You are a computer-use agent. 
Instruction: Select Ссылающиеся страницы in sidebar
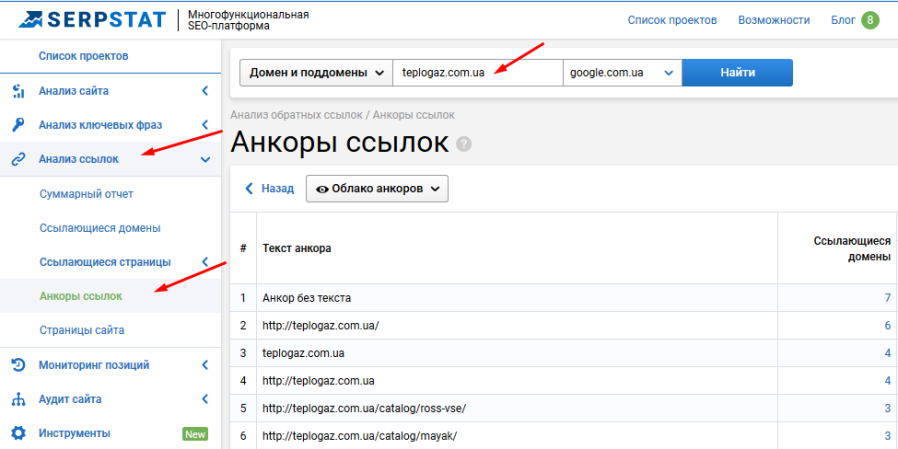pyautogui.click(x=105, y=262)
